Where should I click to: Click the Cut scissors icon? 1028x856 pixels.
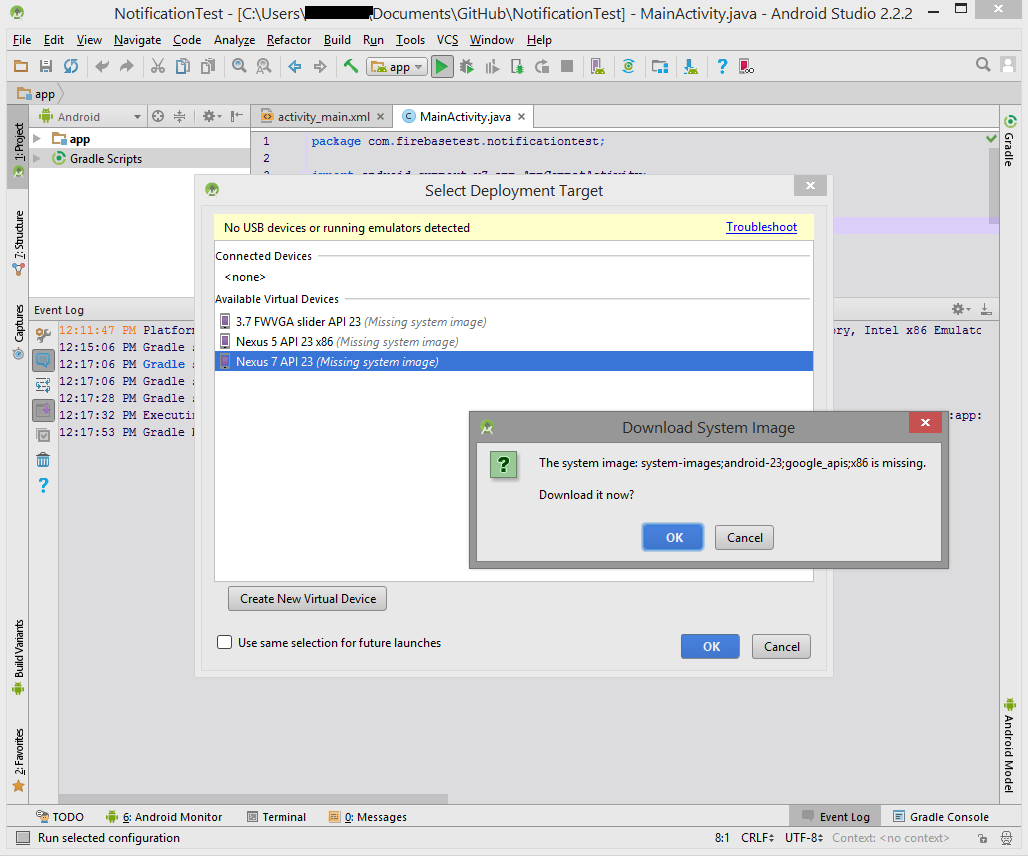click(158, 66)
